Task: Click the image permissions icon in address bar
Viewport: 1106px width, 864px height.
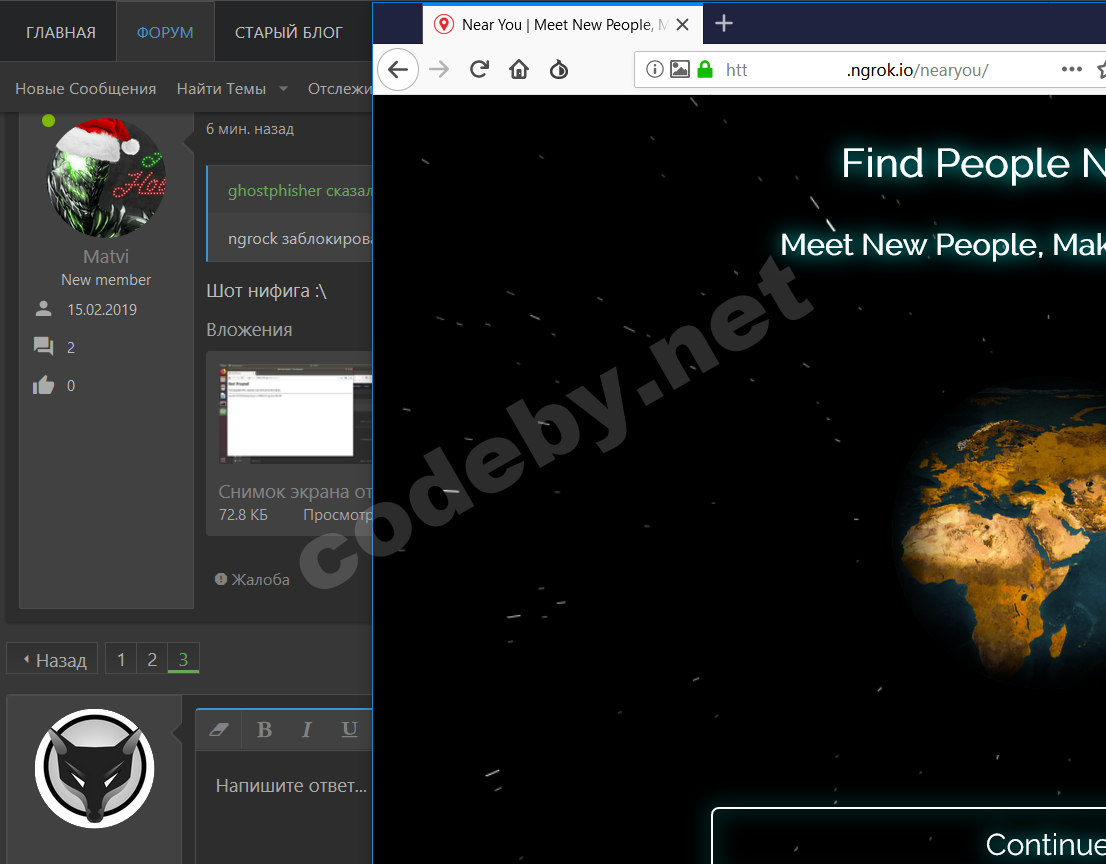Action: click(679, 69)
